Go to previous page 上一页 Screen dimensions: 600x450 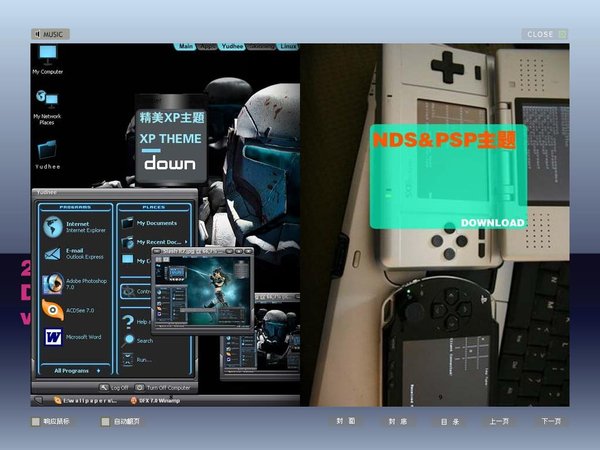(499, 421)
